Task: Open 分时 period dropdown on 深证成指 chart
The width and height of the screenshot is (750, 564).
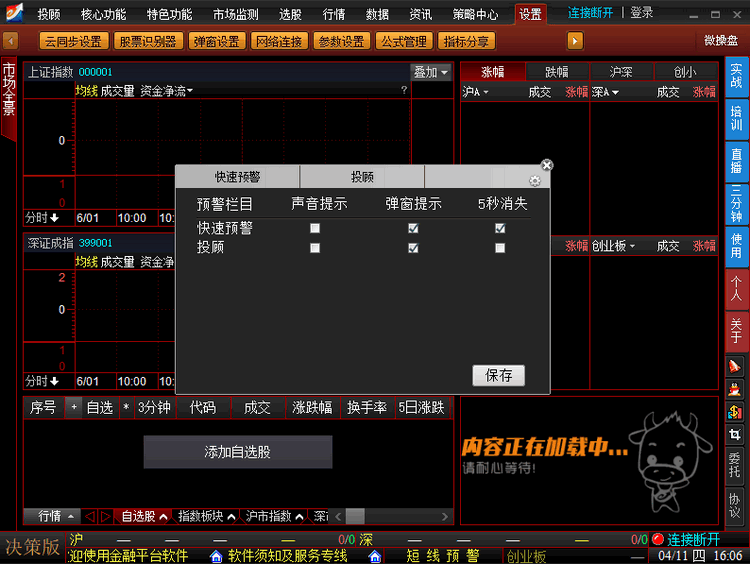Action: pyautogui.click(x=42, y=381)
